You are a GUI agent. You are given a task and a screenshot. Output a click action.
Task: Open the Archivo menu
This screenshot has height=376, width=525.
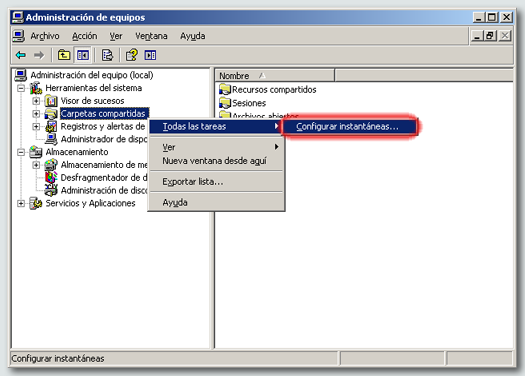click(x=45, y=36)
